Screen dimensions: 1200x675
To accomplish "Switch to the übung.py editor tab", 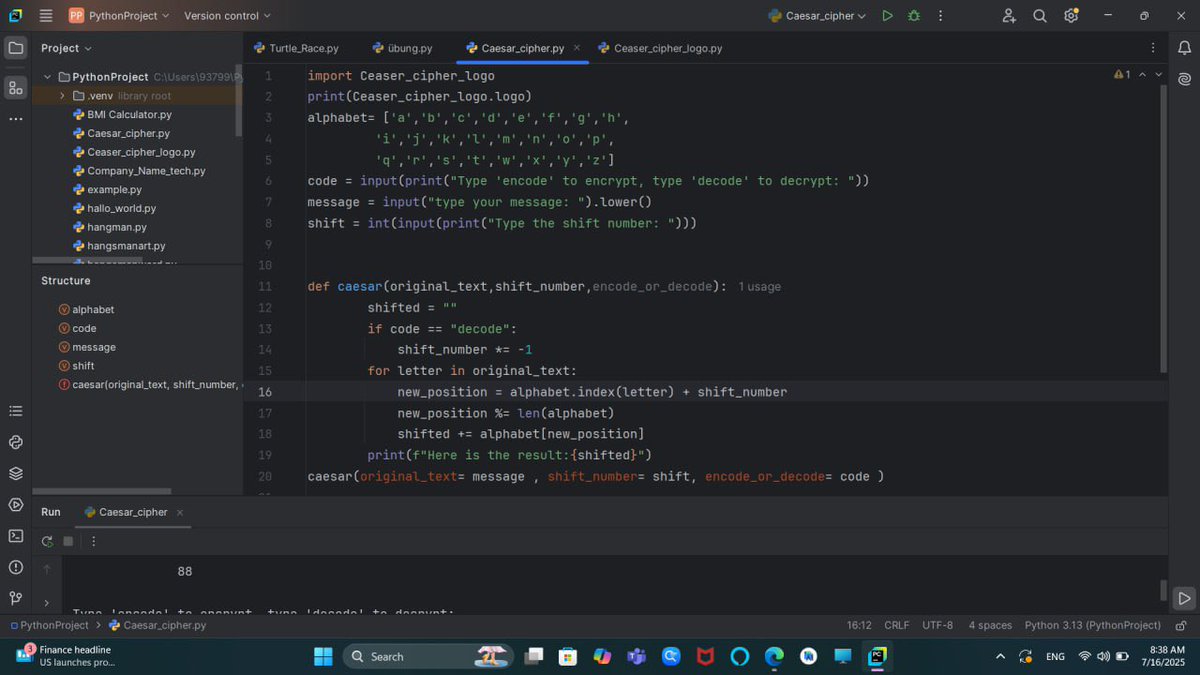I will (402, 48).
